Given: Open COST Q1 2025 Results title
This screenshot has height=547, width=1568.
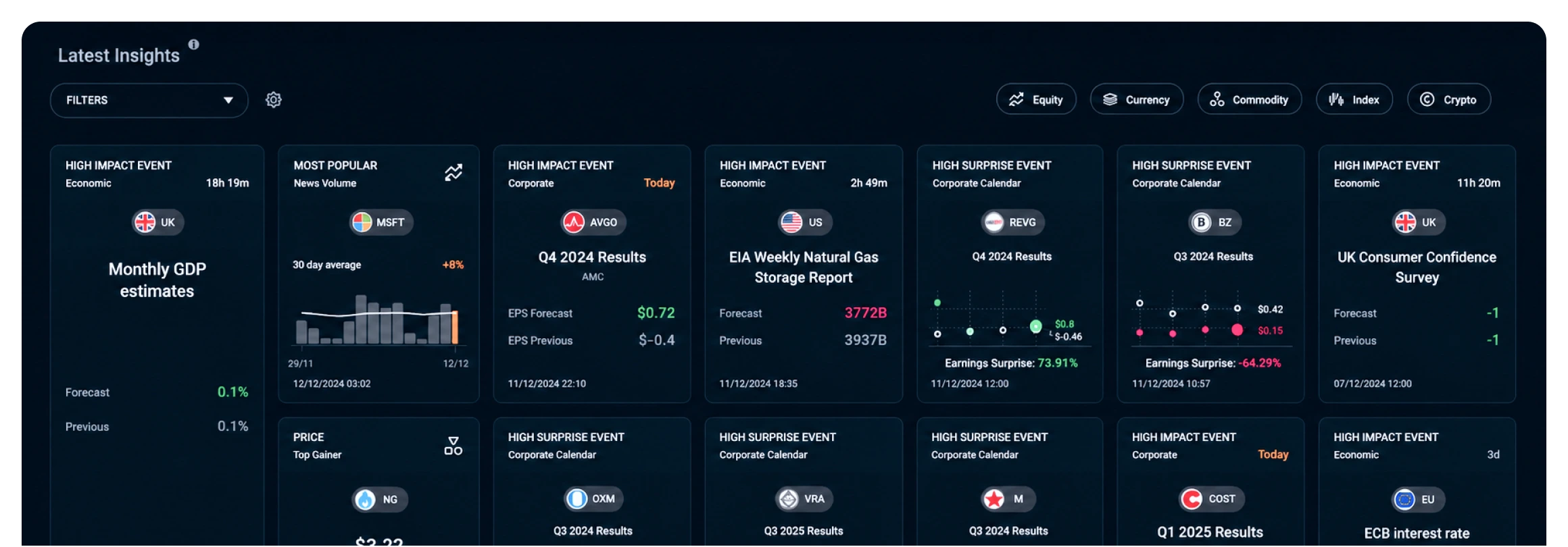Looking at the screenshot, I should pos(1210,532).
